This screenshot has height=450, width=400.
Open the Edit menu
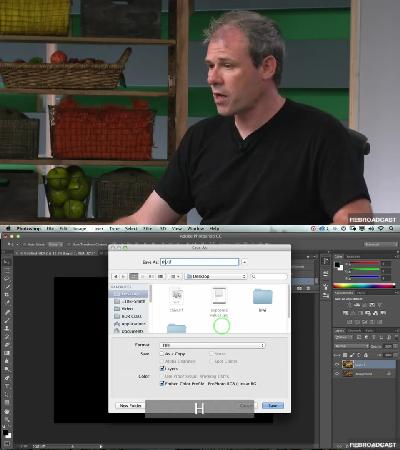tap(63, 229)
